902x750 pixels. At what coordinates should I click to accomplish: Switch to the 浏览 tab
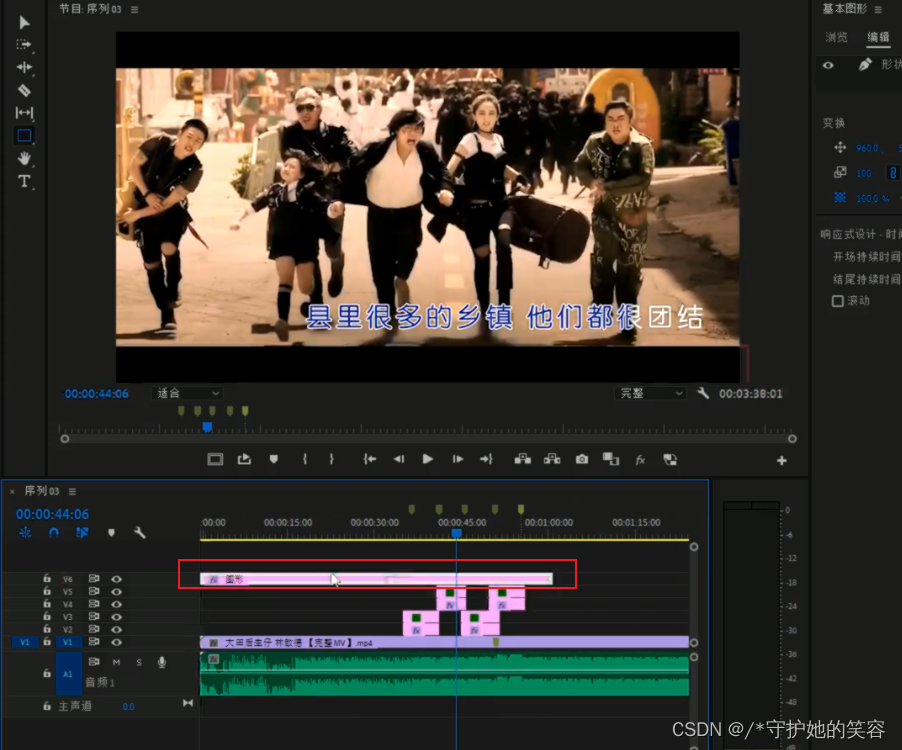click(x=836, y=37)
